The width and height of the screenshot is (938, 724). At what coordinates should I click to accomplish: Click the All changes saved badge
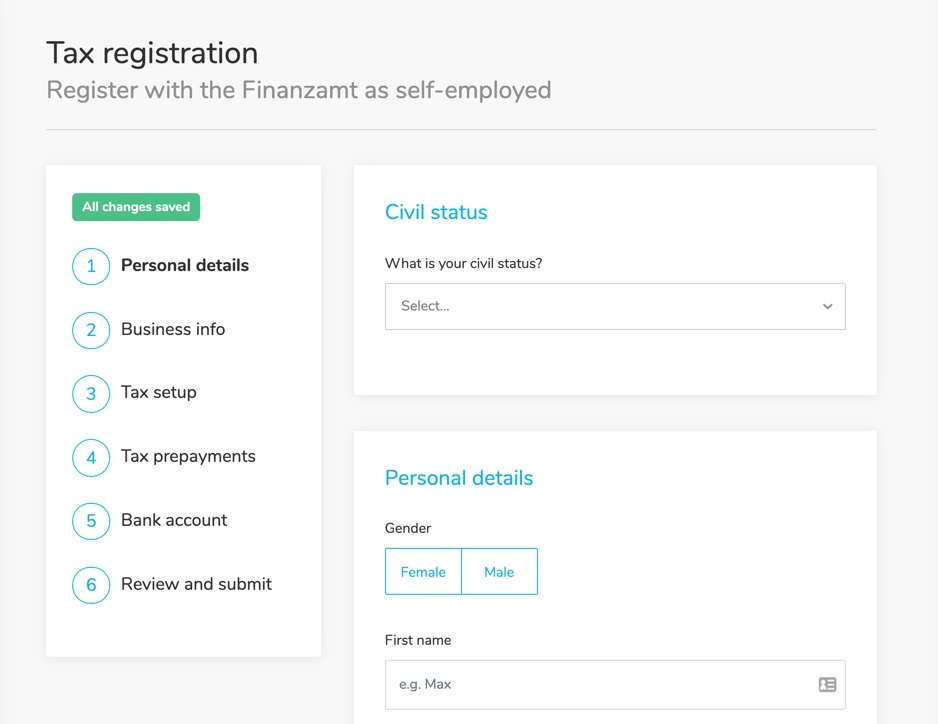(136, 207)
